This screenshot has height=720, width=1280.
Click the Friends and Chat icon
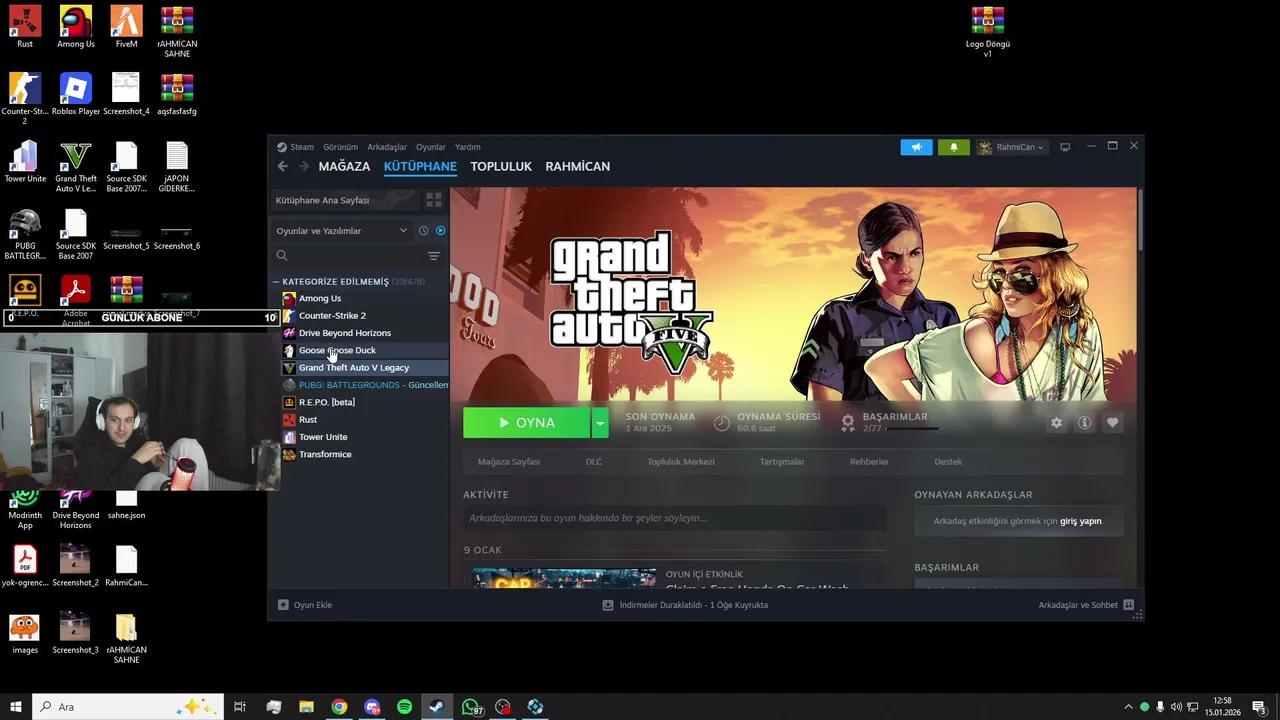point(1129,605)
